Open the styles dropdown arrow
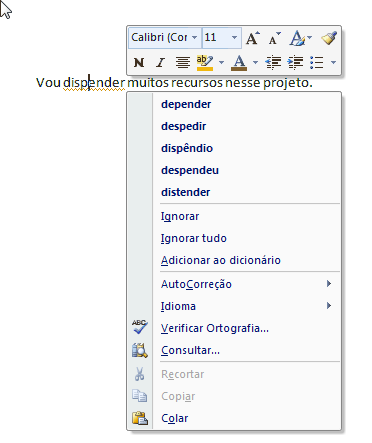The height and width of the screenshot is (443, 372). (310, 37)
